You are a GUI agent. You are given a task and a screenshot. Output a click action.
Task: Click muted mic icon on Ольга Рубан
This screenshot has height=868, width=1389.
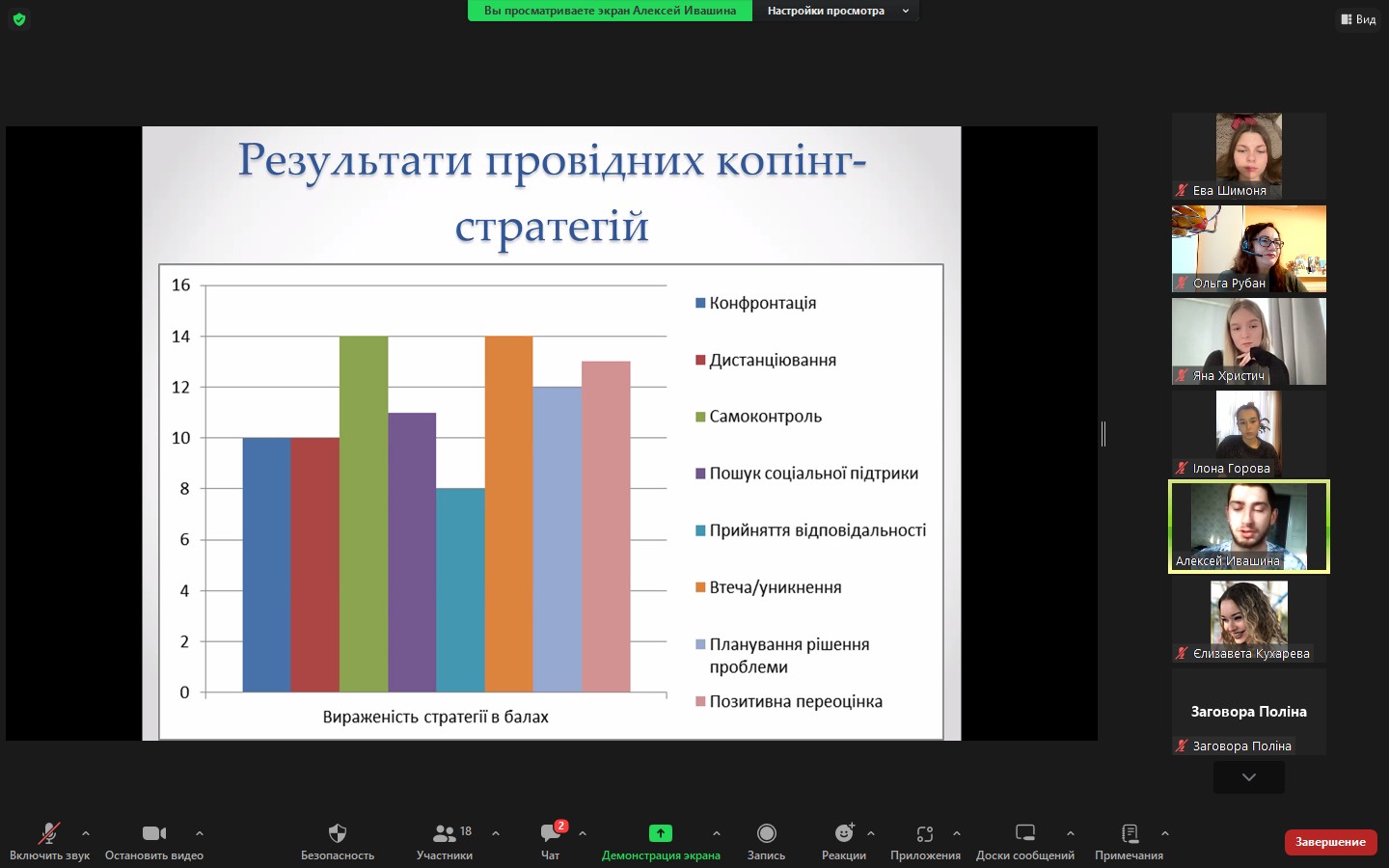tap(1182, 283)
